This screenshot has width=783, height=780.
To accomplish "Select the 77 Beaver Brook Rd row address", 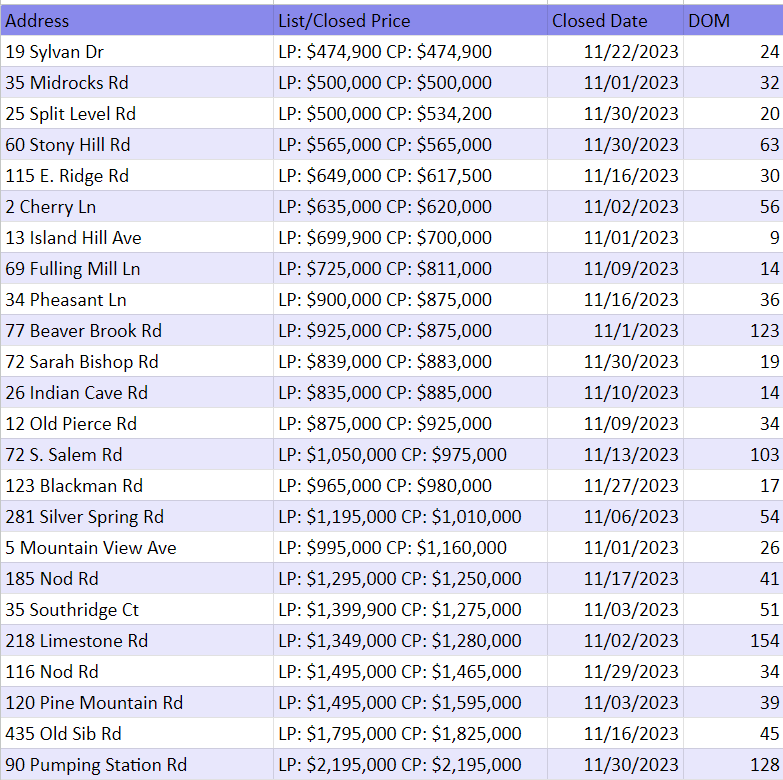I will click(83, 330).
